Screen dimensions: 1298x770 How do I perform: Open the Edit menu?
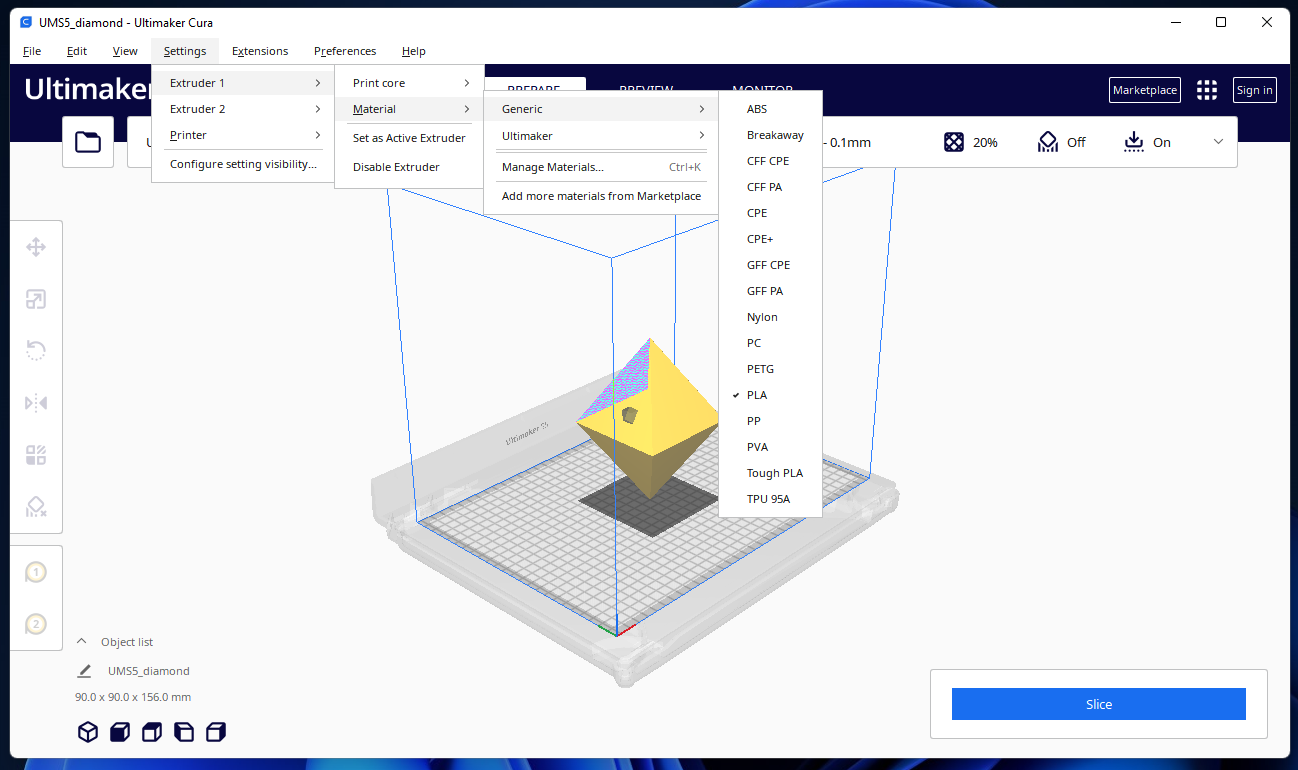[x=77, y=51]
